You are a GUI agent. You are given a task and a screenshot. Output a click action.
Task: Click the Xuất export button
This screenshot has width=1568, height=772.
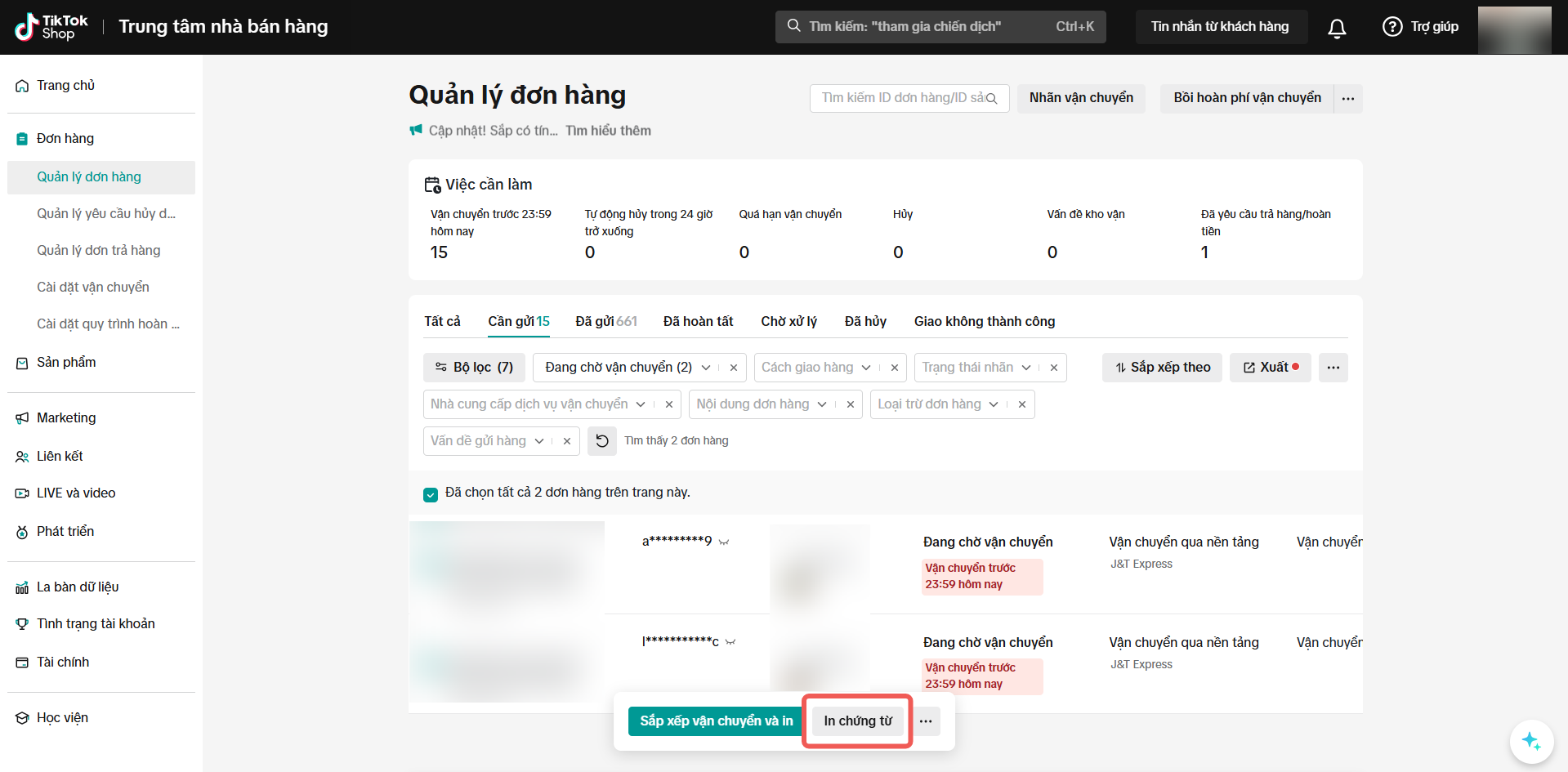click(1271, 368)
